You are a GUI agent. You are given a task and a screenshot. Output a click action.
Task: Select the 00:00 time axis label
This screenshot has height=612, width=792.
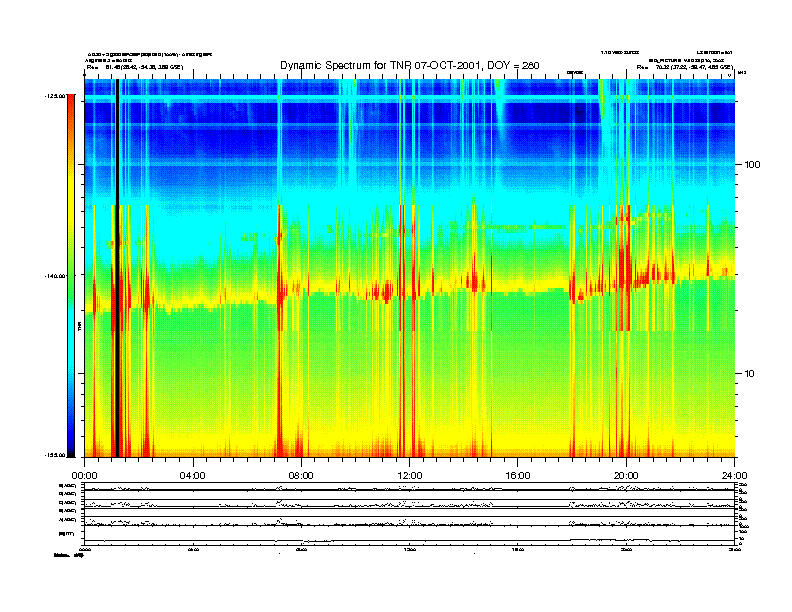point(84,476)
